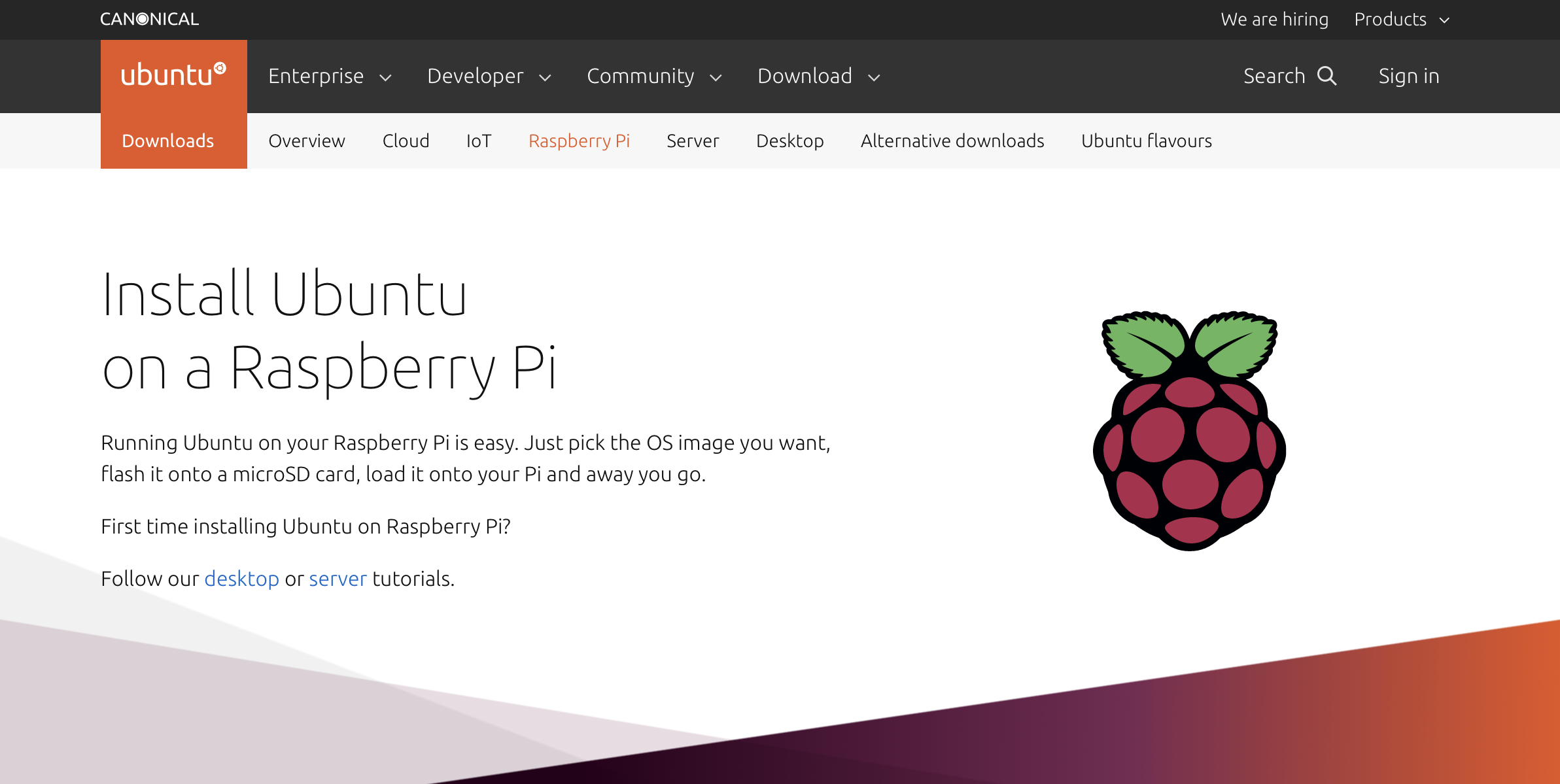Open the Download dropdown menu

point(818,77)
